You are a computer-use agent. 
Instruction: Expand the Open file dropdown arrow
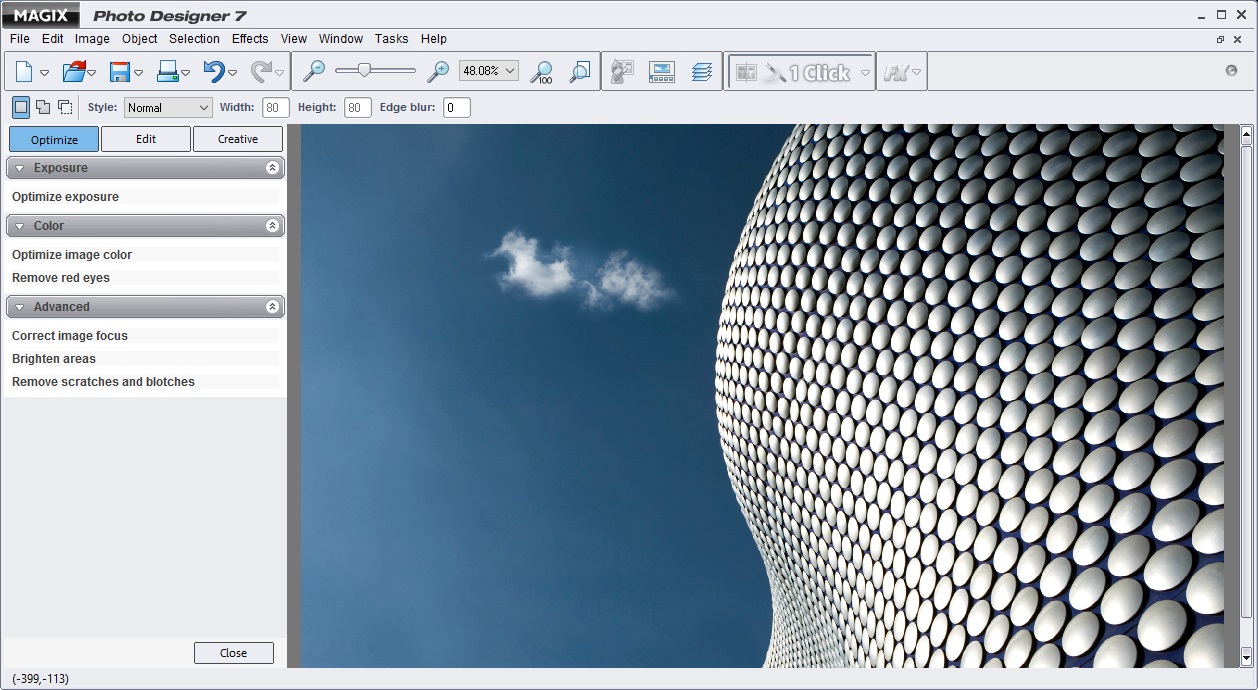coord(92,73)
